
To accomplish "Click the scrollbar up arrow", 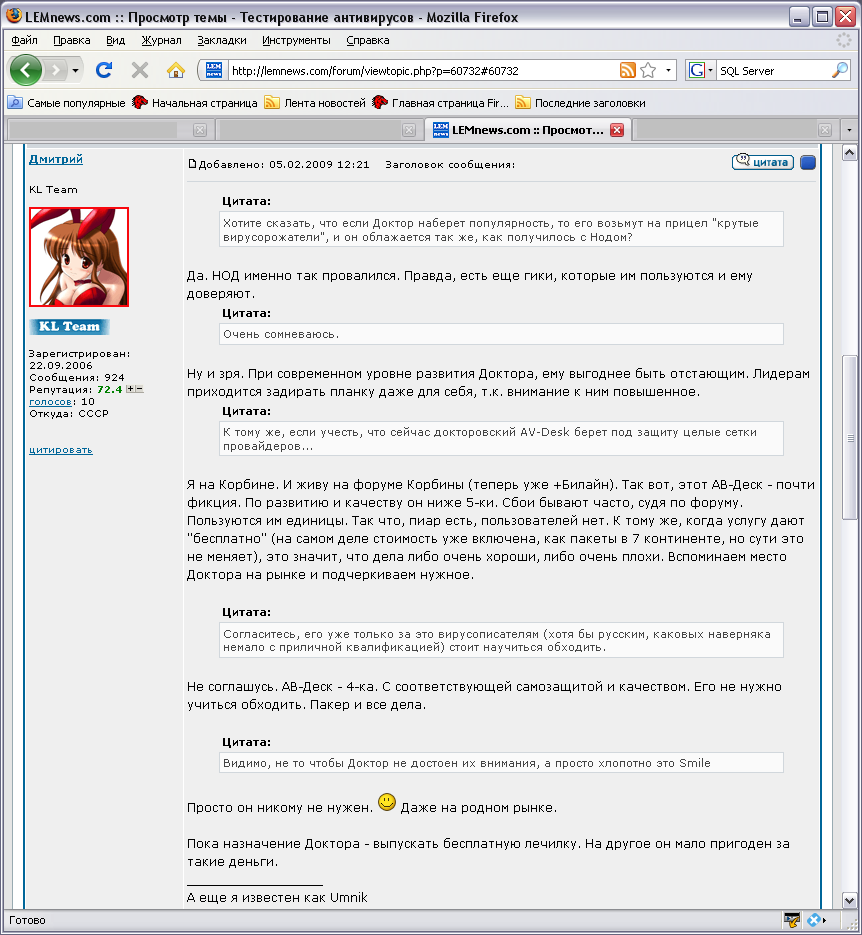I will (x=849, y=153).
